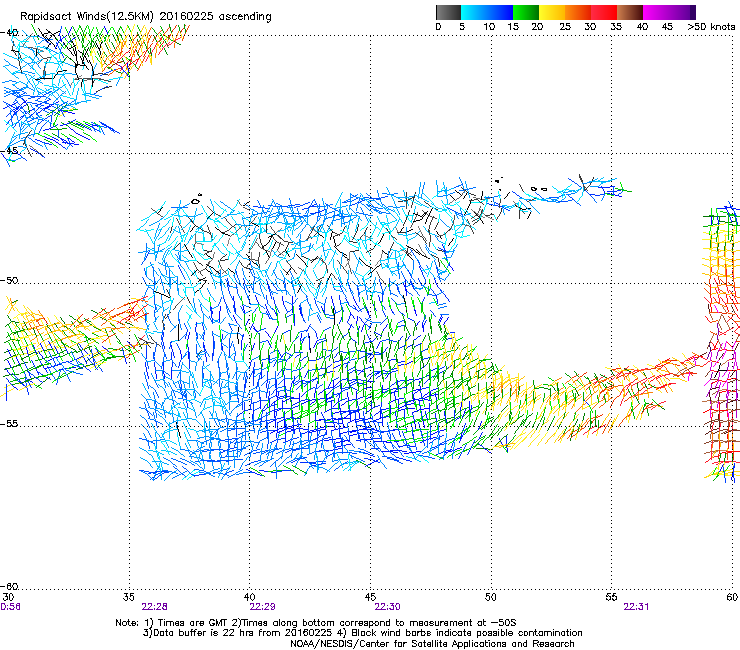
Task: Pick the magenta 40-45 knots legend segment
Action: point(656,12)
